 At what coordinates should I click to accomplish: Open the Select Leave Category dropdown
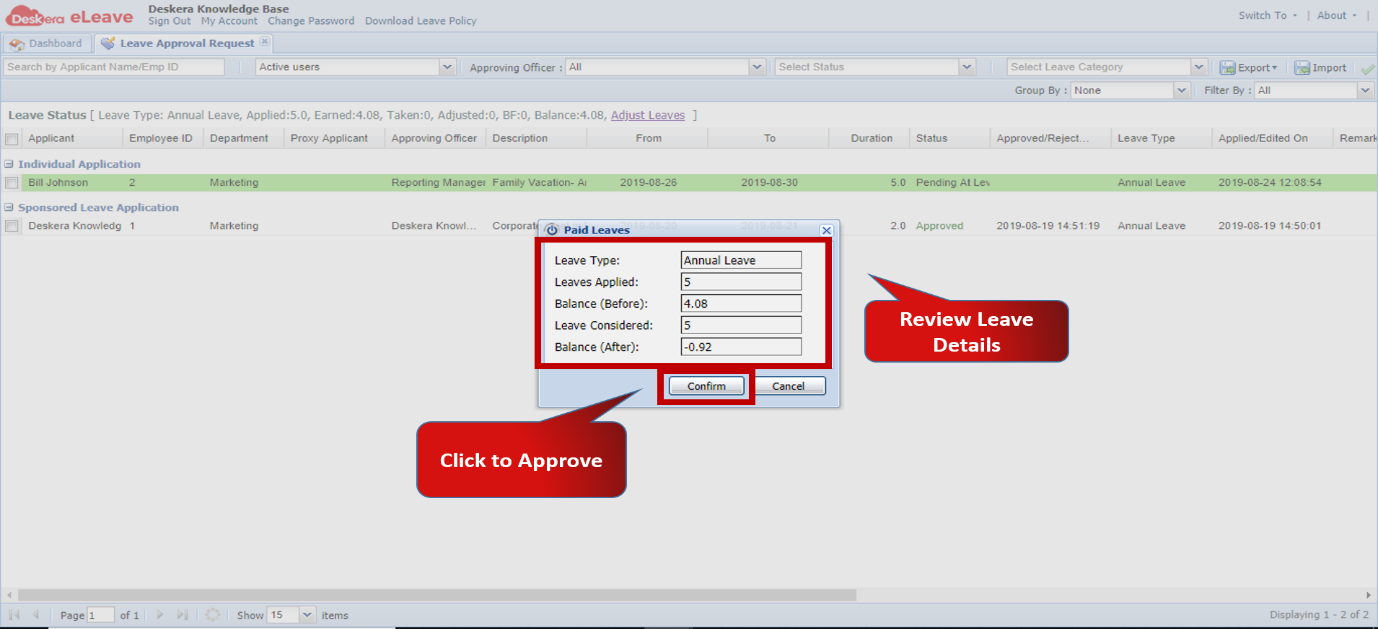pos(1199,67)
